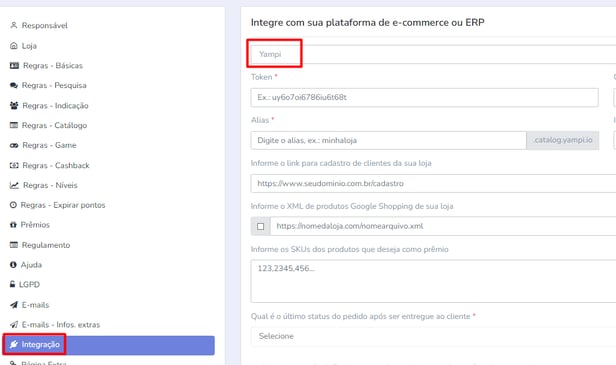The width and height of the screenshot is (616, 365).
Task: Click the catalog.yampi.io suffix label
Action: 563,140
